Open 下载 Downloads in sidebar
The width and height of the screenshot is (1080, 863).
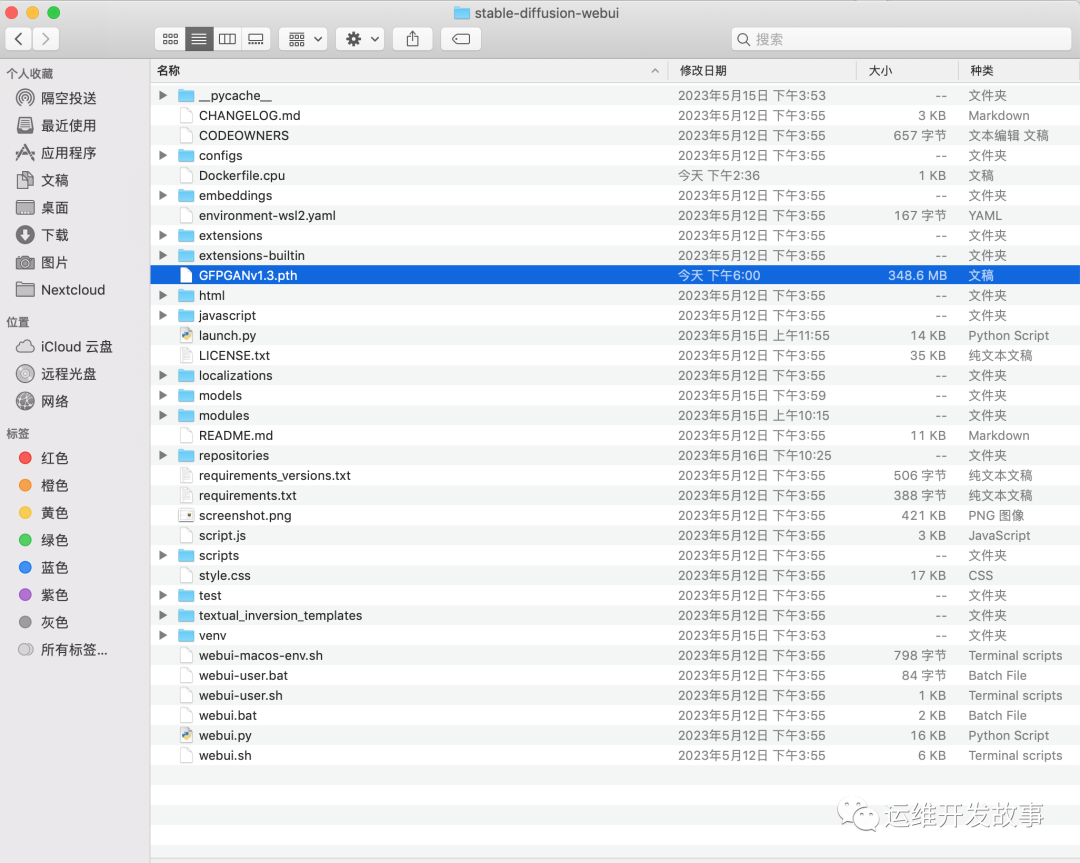(x=43, y=235)
